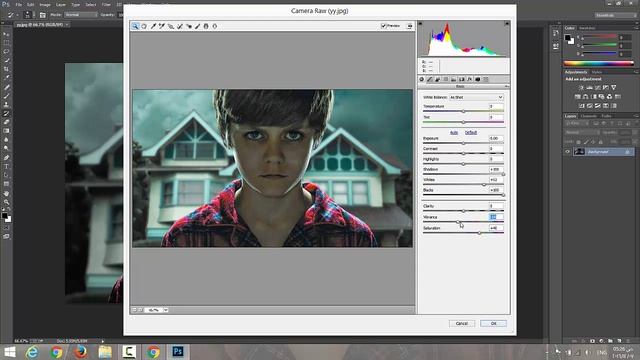This screenshot has width=640, height=360.
Task: Open the Adjustments panel flyout menu
Action: pyautogui.click(x=636, y=72)
